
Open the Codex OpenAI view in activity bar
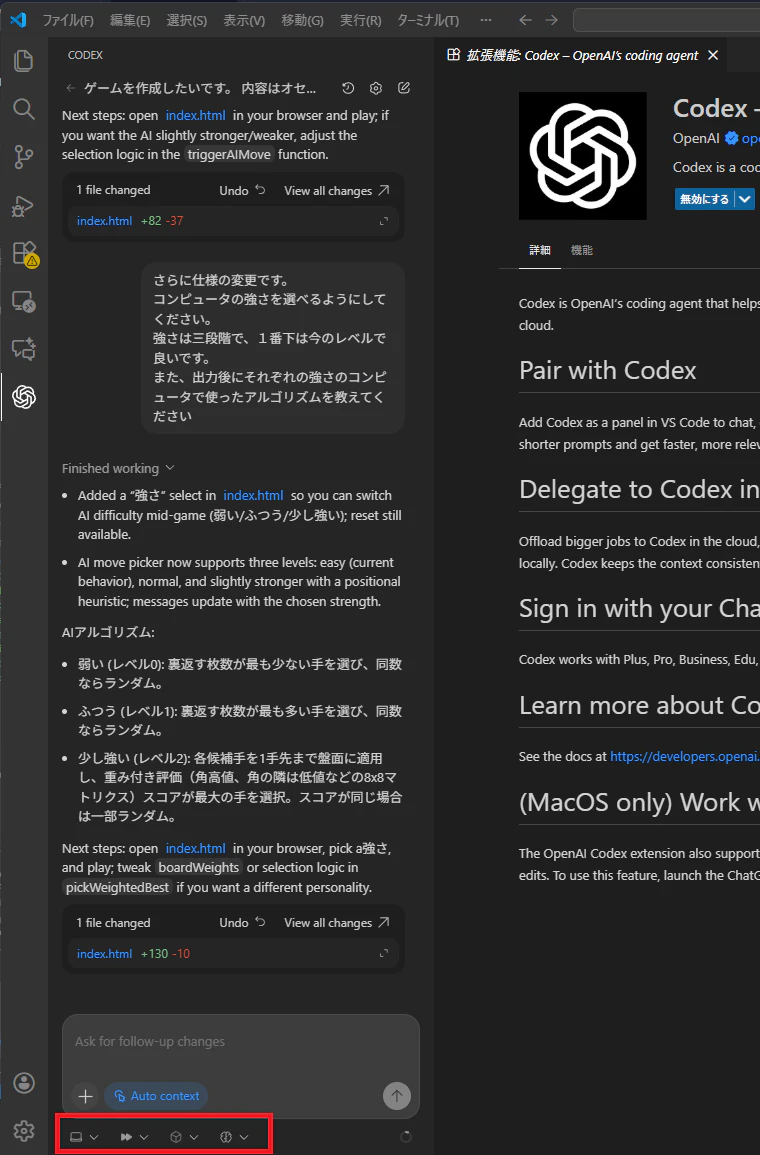tap(24, 397)
